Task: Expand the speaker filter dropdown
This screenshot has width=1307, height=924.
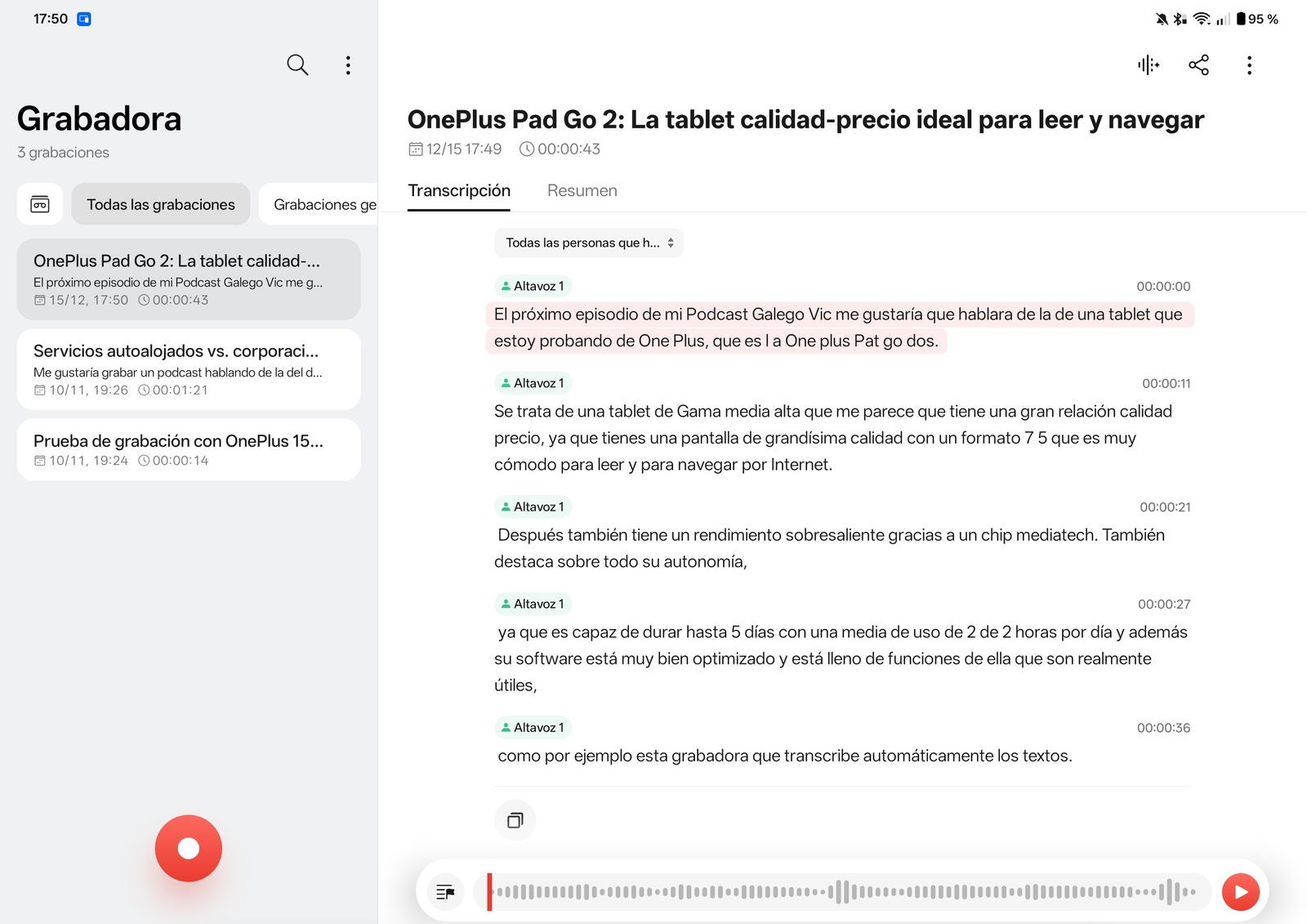Action: click(x=588, y=243)
